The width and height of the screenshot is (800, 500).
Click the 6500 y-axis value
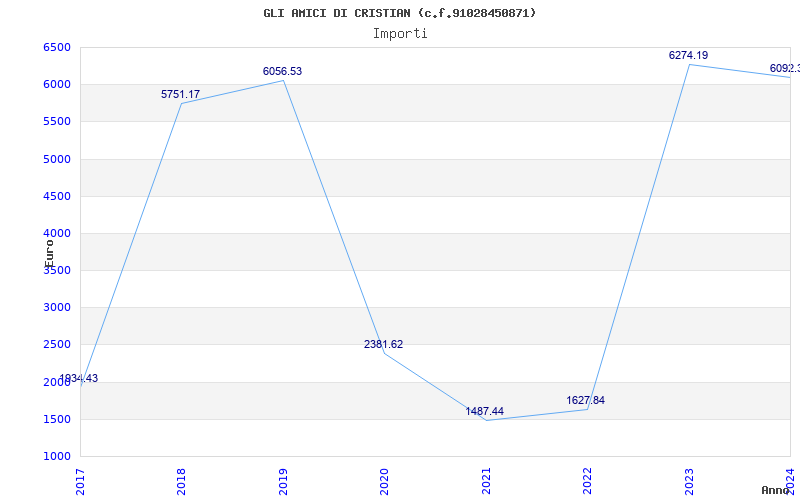pyautogui.click(x=57, y=47)
